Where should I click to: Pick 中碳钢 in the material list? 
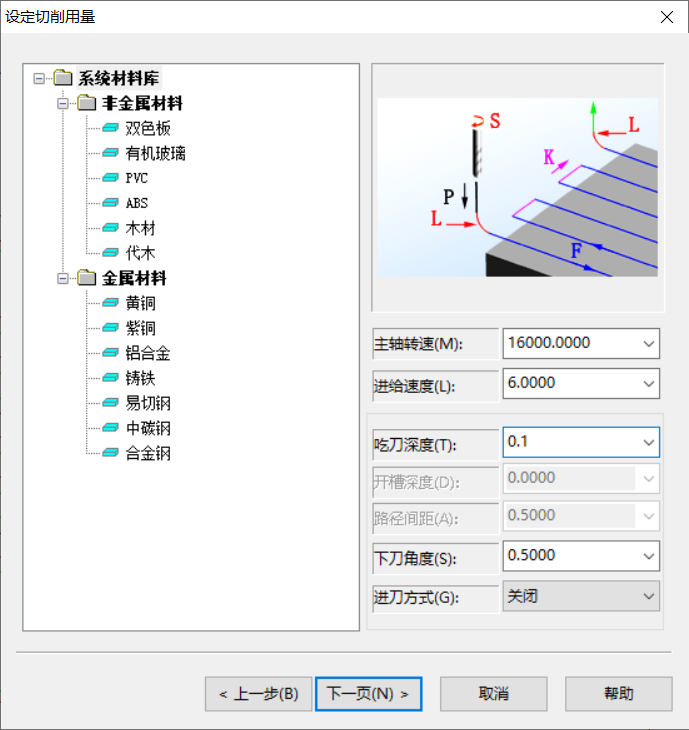[148, 428]
